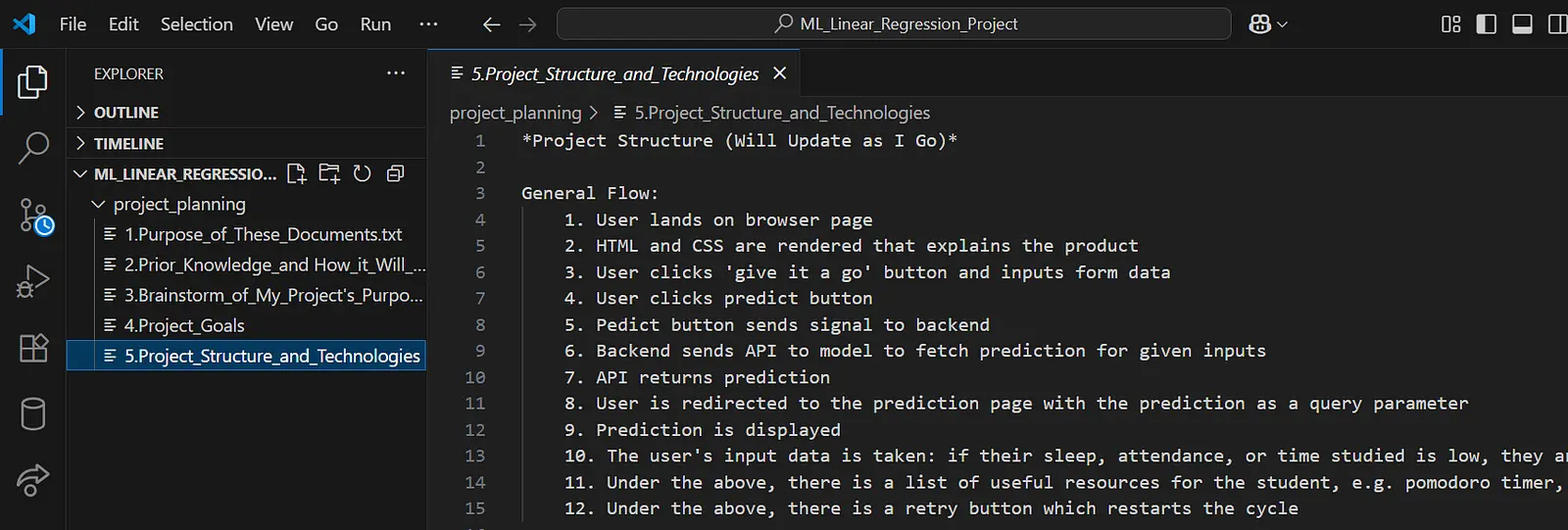The width and height of the screenshot is (1568, 530).
Task: Open the Run menu
Action: click(374, 24)
